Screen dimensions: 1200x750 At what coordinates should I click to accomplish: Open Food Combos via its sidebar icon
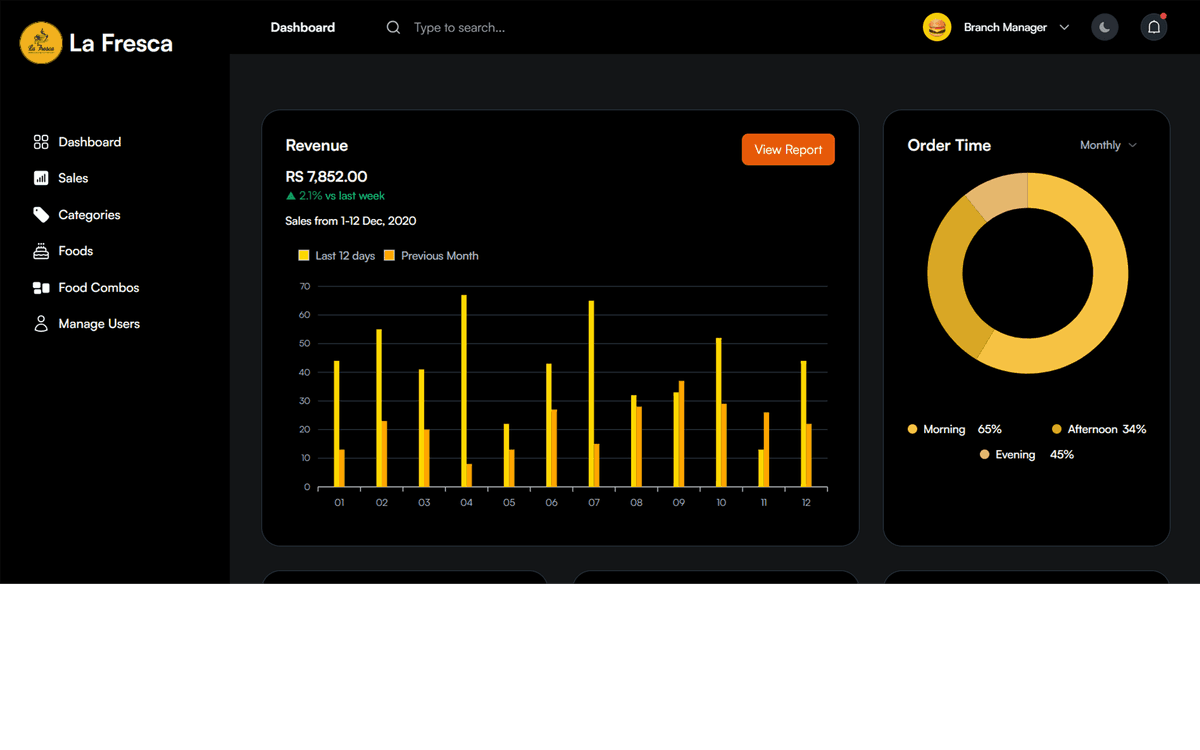(x=41, y=287)
